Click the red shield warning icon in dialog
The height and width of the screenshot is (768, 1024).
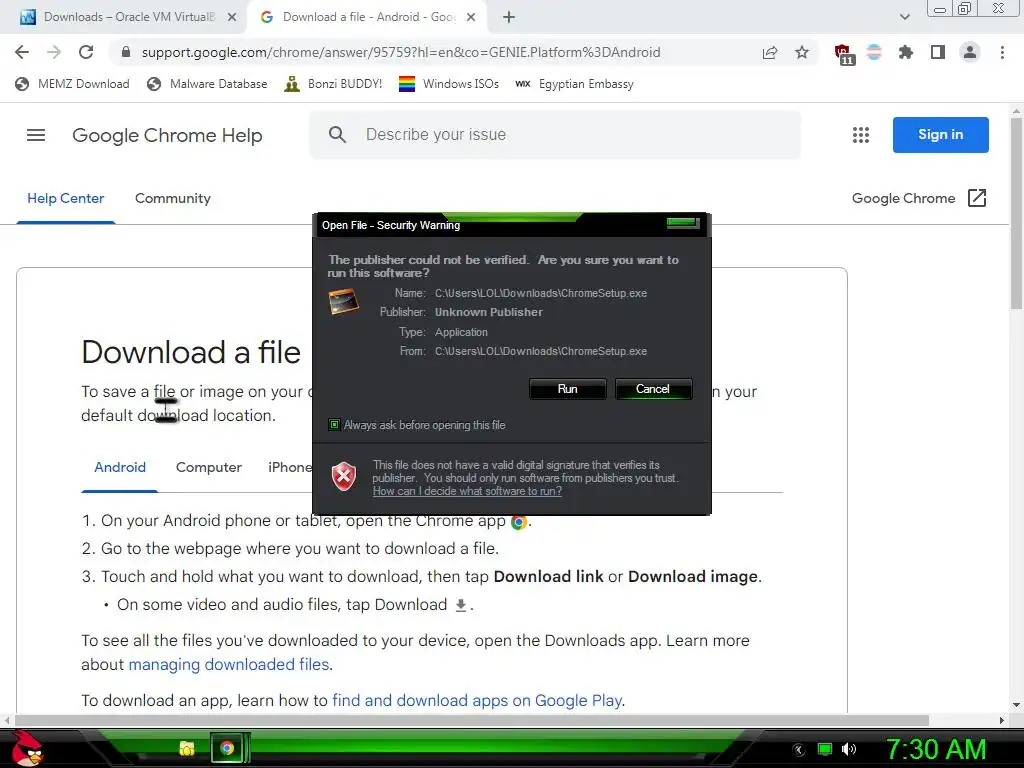coord(344,476)
